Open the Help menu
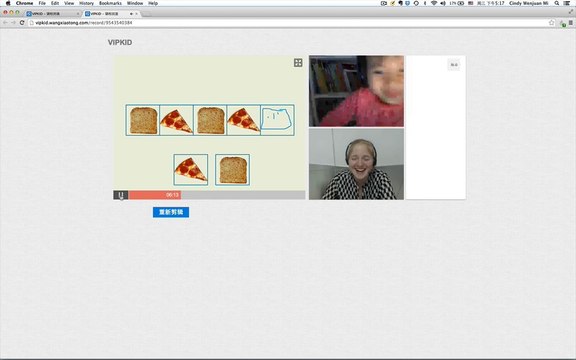This screenshot has height=360, width=576. (x=153, y=3)
